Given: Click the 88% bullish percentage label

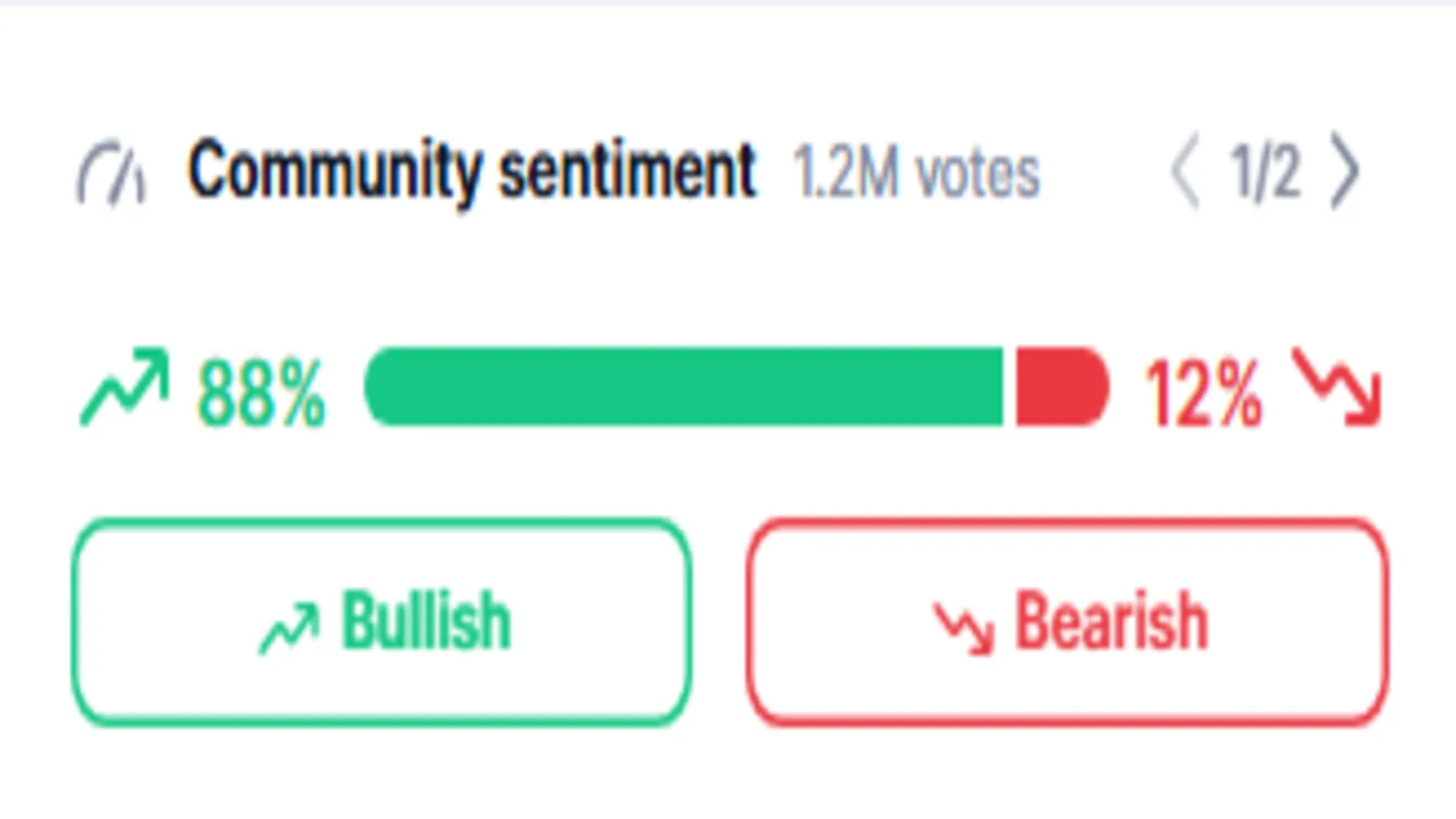Looking at the screenshot, I should pos(260,393).
